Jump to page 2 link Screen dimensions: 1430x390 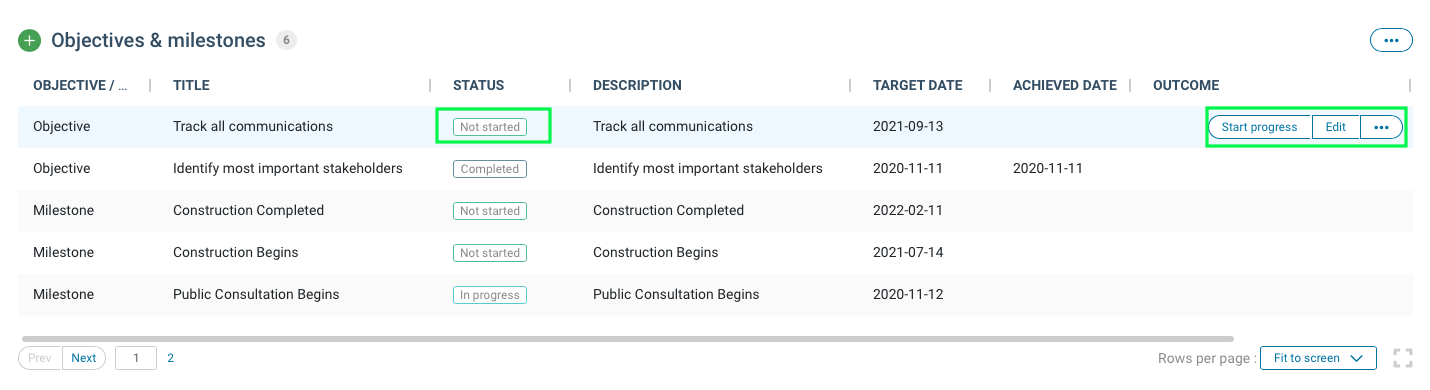[x=171, y=358]
